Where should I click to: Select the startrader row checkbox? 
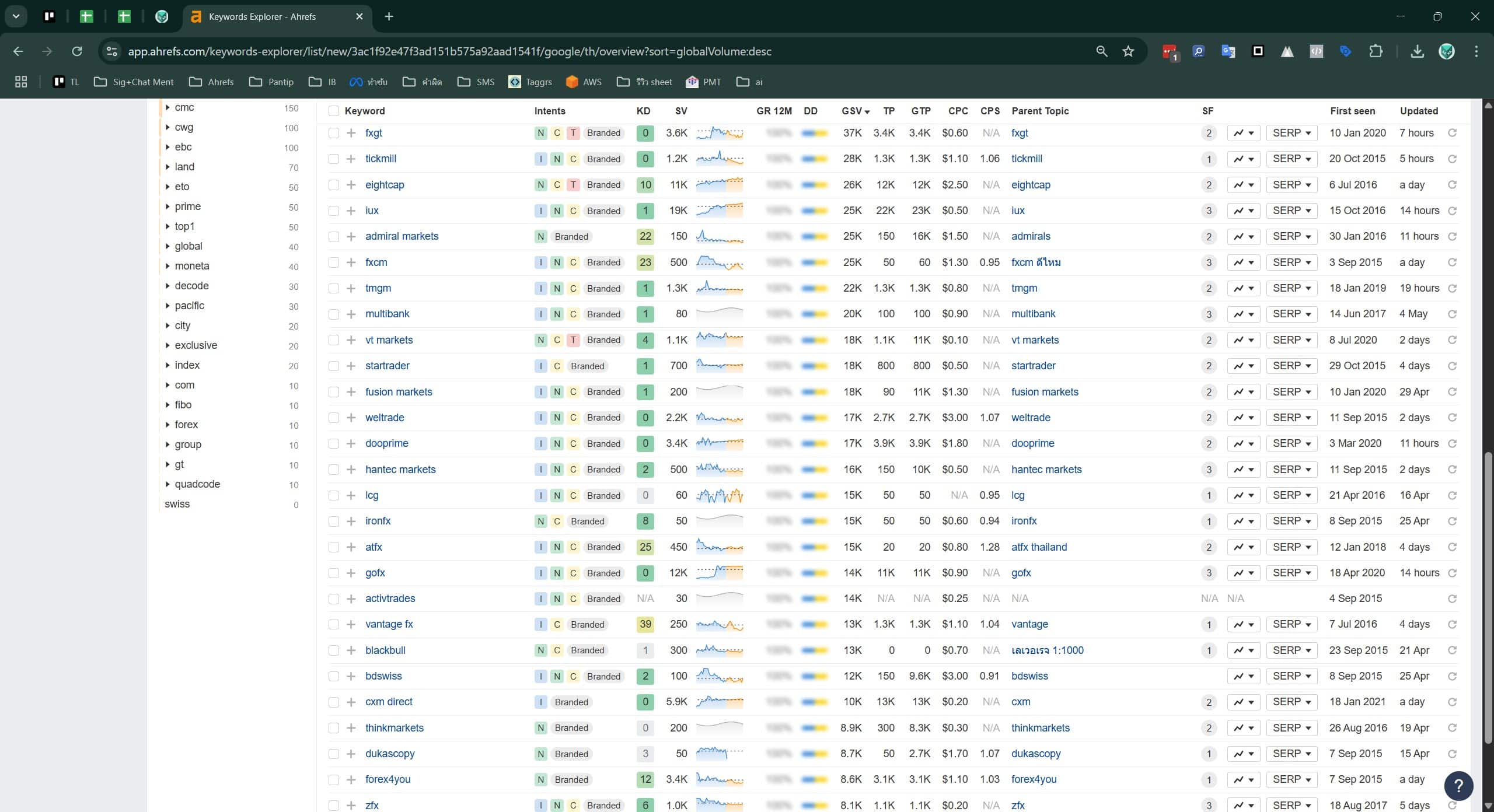point(333,366)
